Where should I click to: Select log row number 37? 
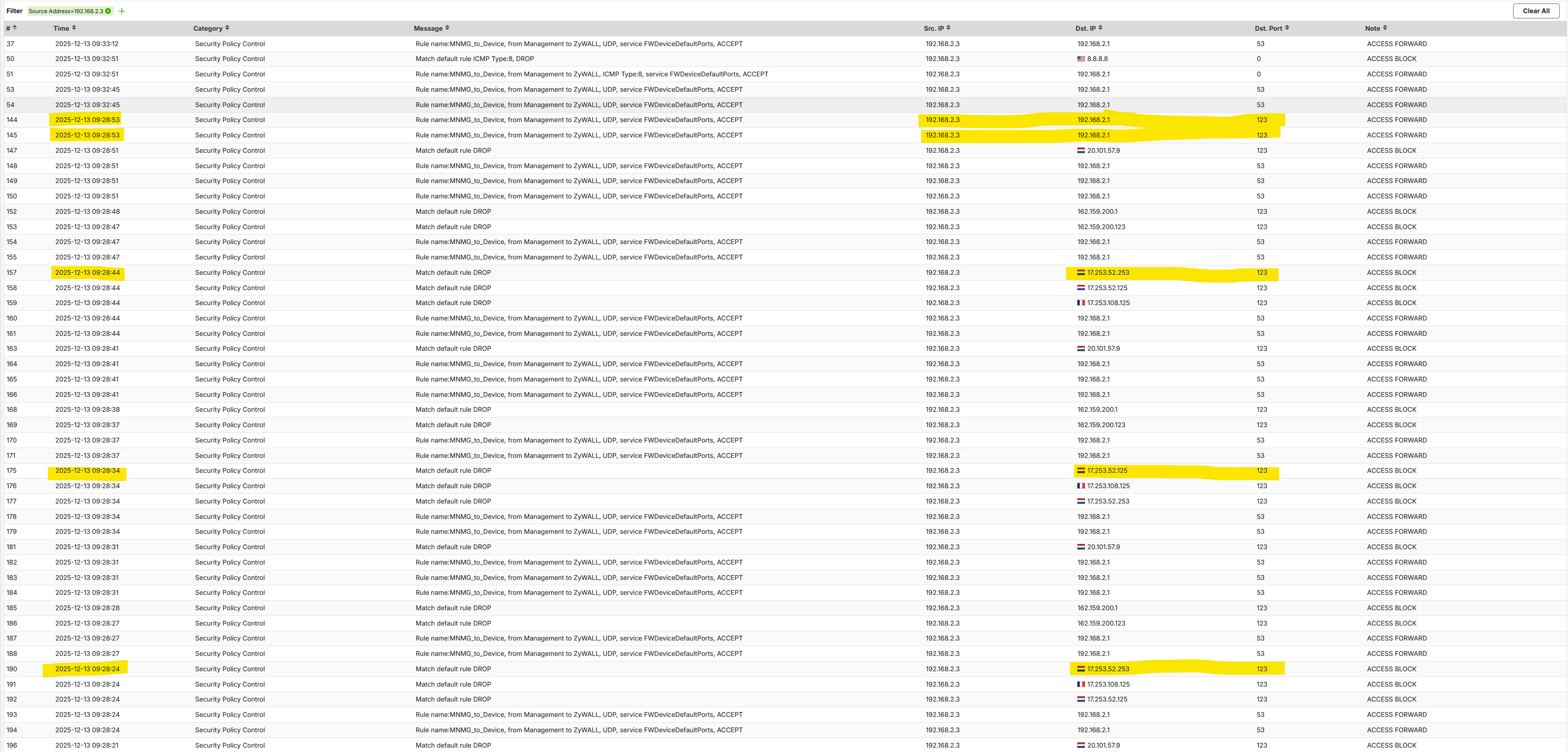coord(11,44)
